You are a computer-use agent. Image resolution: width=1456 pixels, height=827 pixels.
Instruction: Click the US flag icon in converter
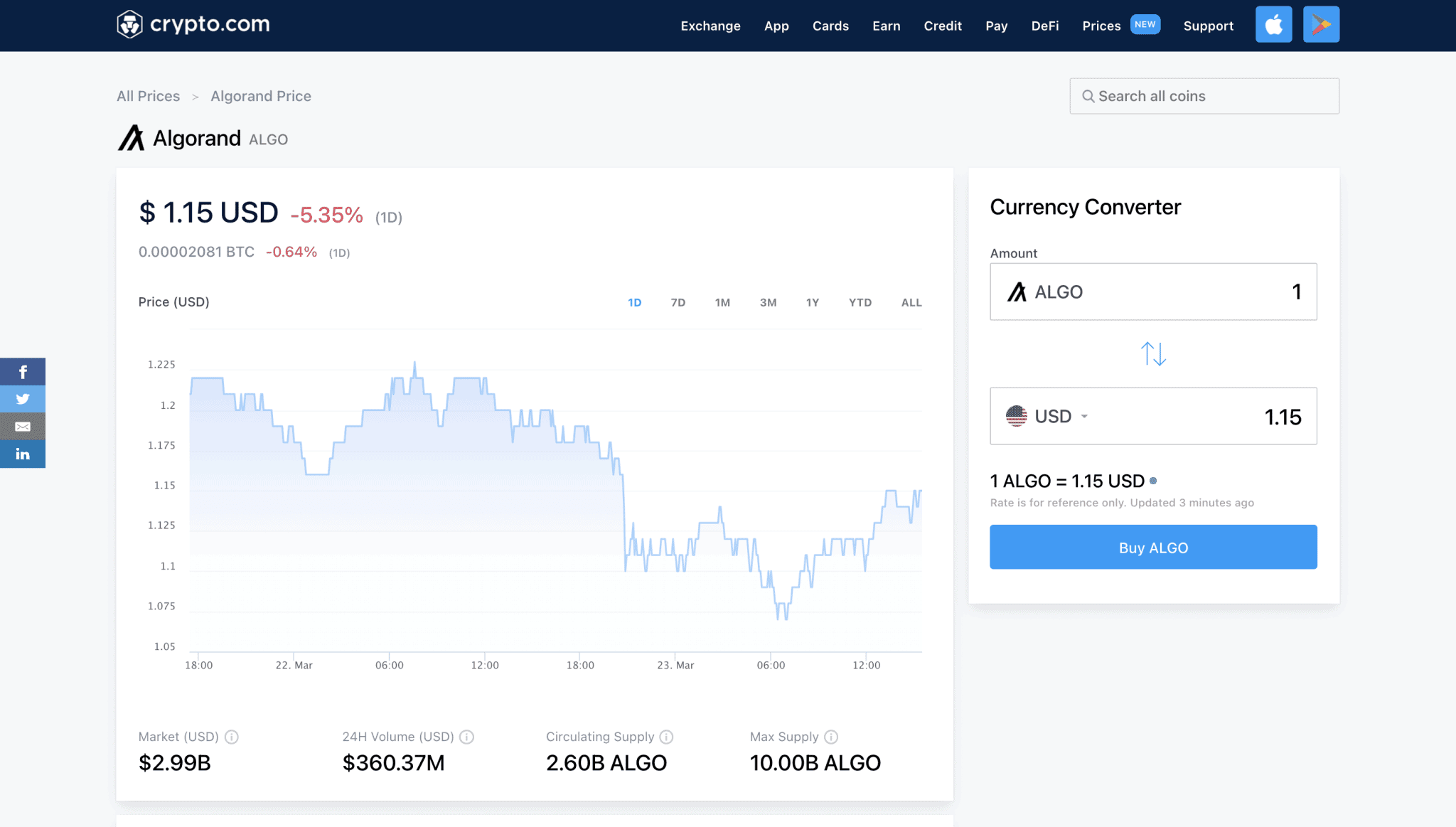[1017, 416]
